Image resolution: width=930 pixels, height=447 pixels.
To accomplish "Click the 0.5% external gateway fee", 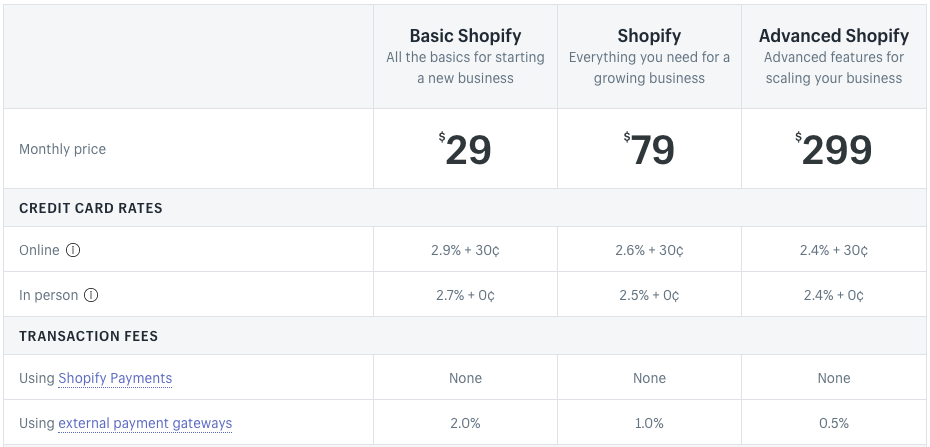I will coord(834,423).
